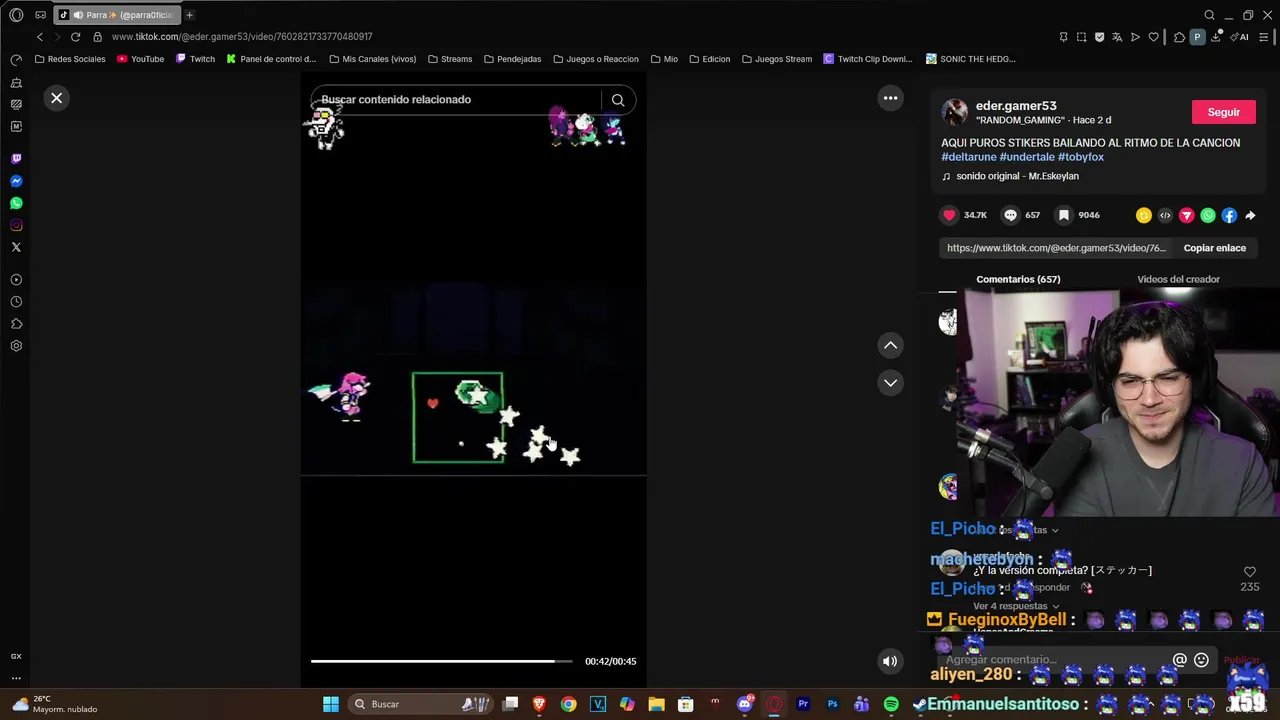Viewport: 1280px width, 720px height.
Task: Save the video with the bookmark icon
Action: click(x=1064, y=215)
